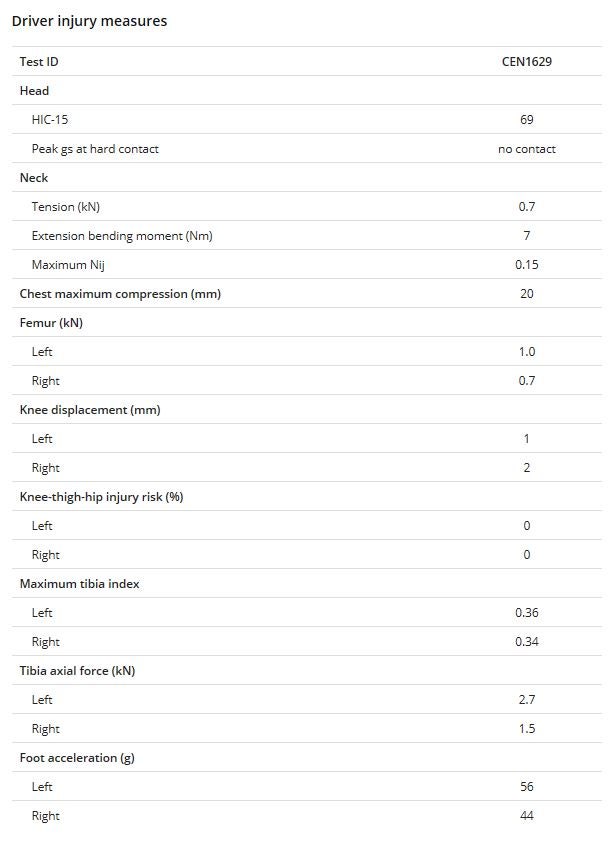Click the Neck section header

pos(34,178)
